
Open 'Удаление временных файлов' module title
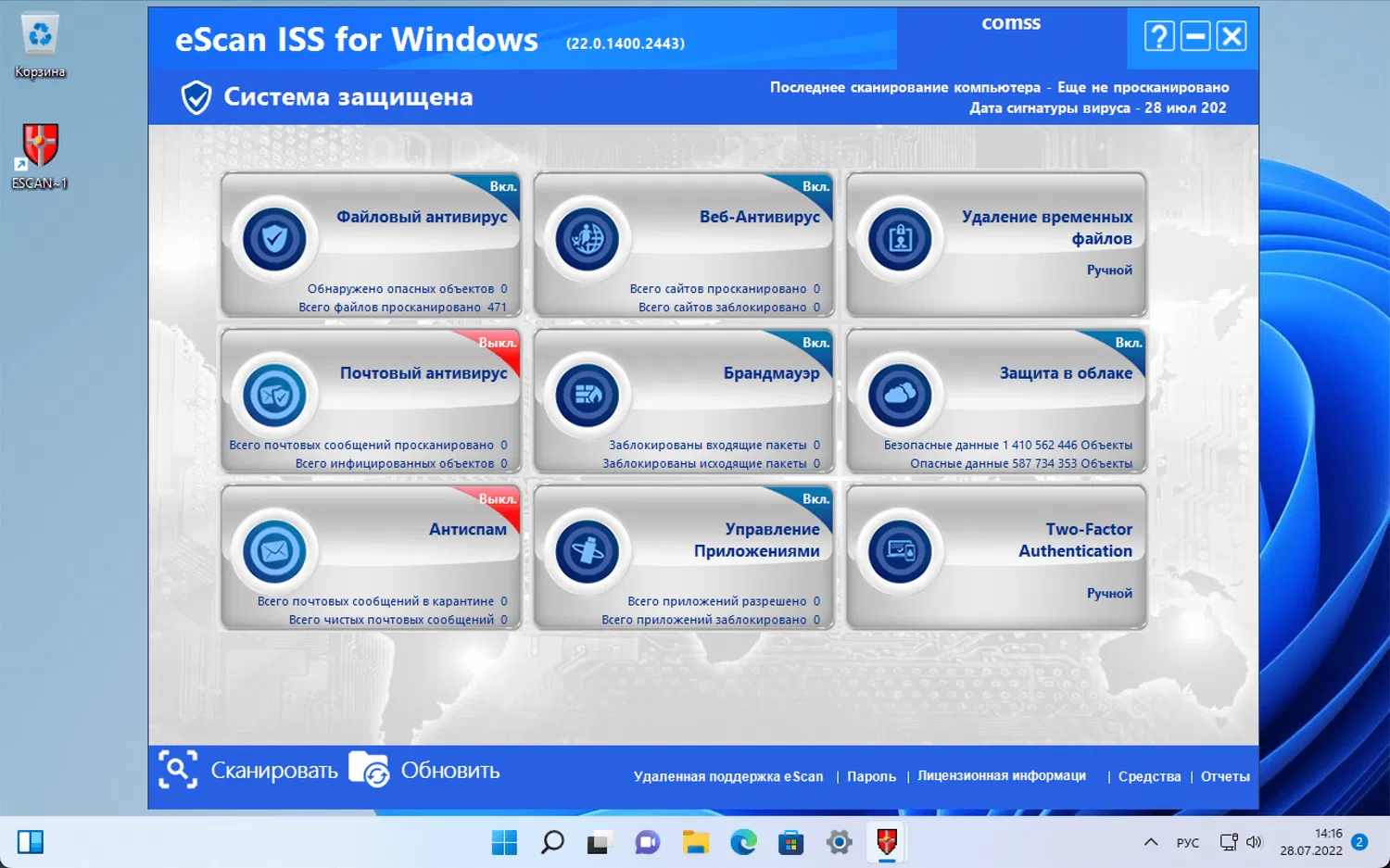point(1047,228)
